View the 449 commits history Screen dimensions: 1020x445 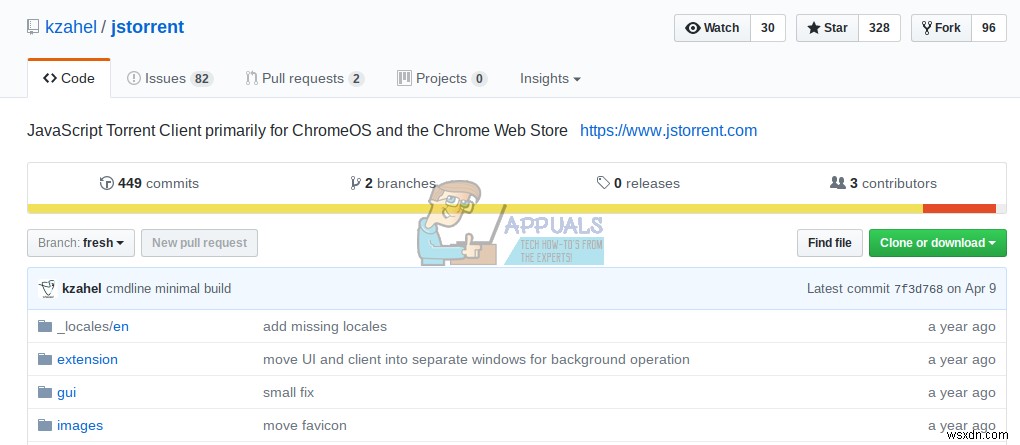149,183
